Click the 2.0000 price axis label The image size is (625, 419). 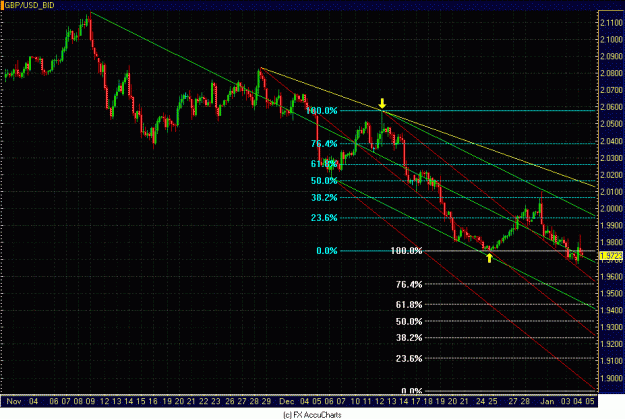click(x=611, y=209)
